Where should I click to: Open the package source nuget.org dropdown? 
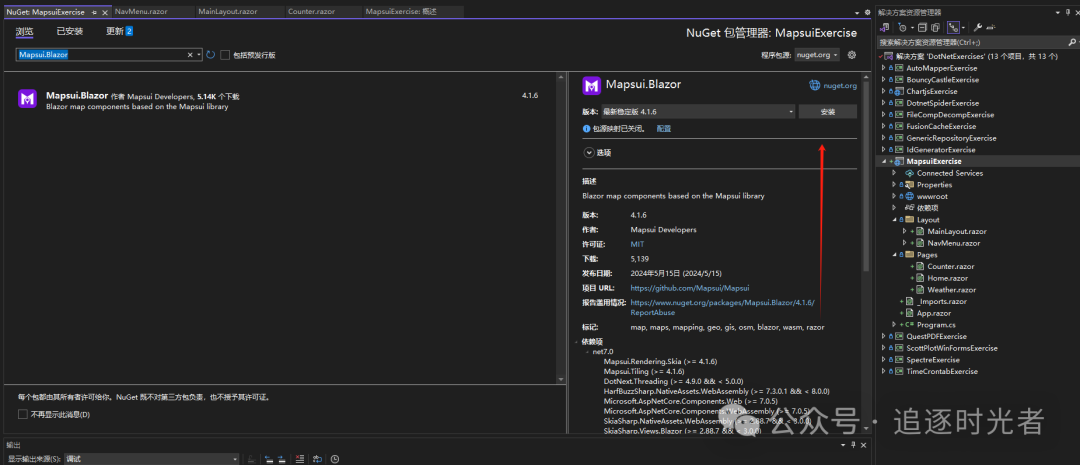[x=817, y=55]
